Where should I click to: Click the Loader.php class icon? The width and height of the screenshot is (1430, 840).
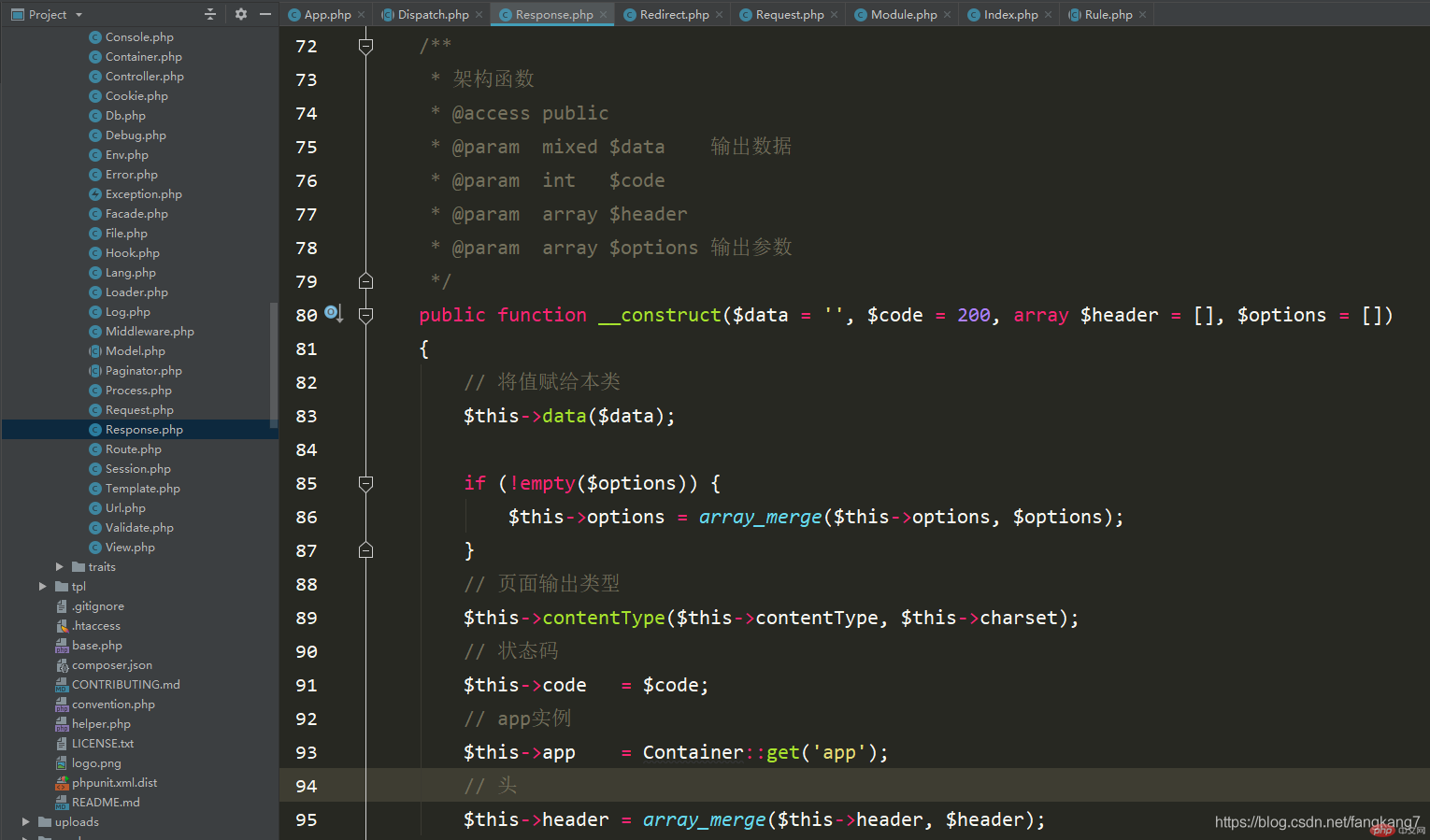pos(95,292)
